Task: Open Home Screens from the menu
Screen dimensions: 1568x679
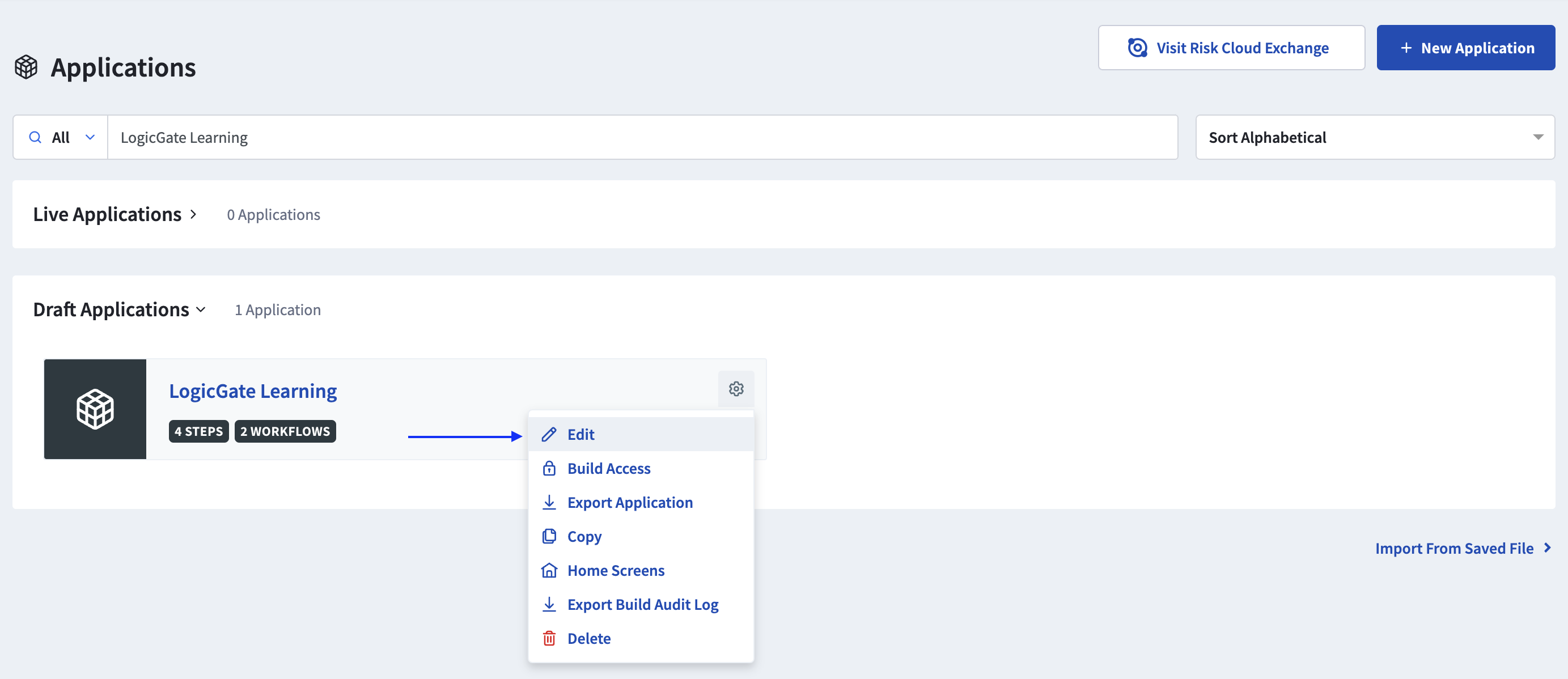Action: point(641,571)
